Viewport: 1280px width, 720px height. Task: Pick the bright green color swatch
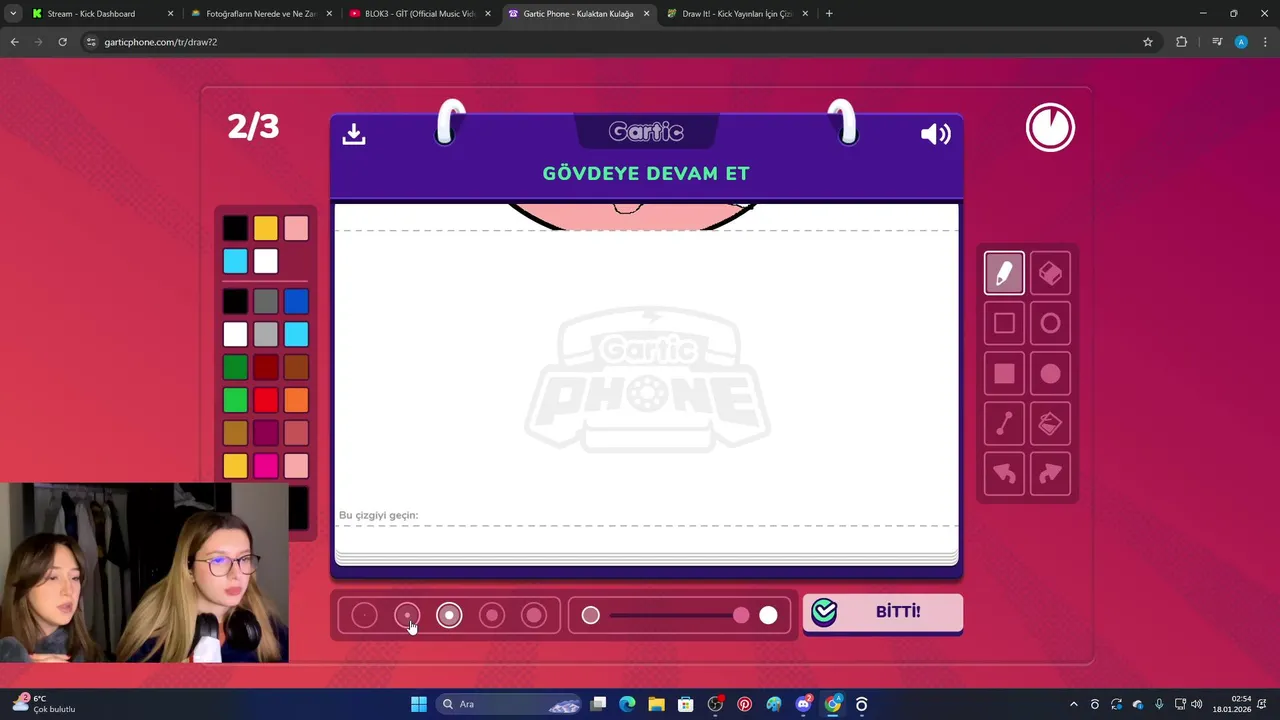[x=235, y=400]
